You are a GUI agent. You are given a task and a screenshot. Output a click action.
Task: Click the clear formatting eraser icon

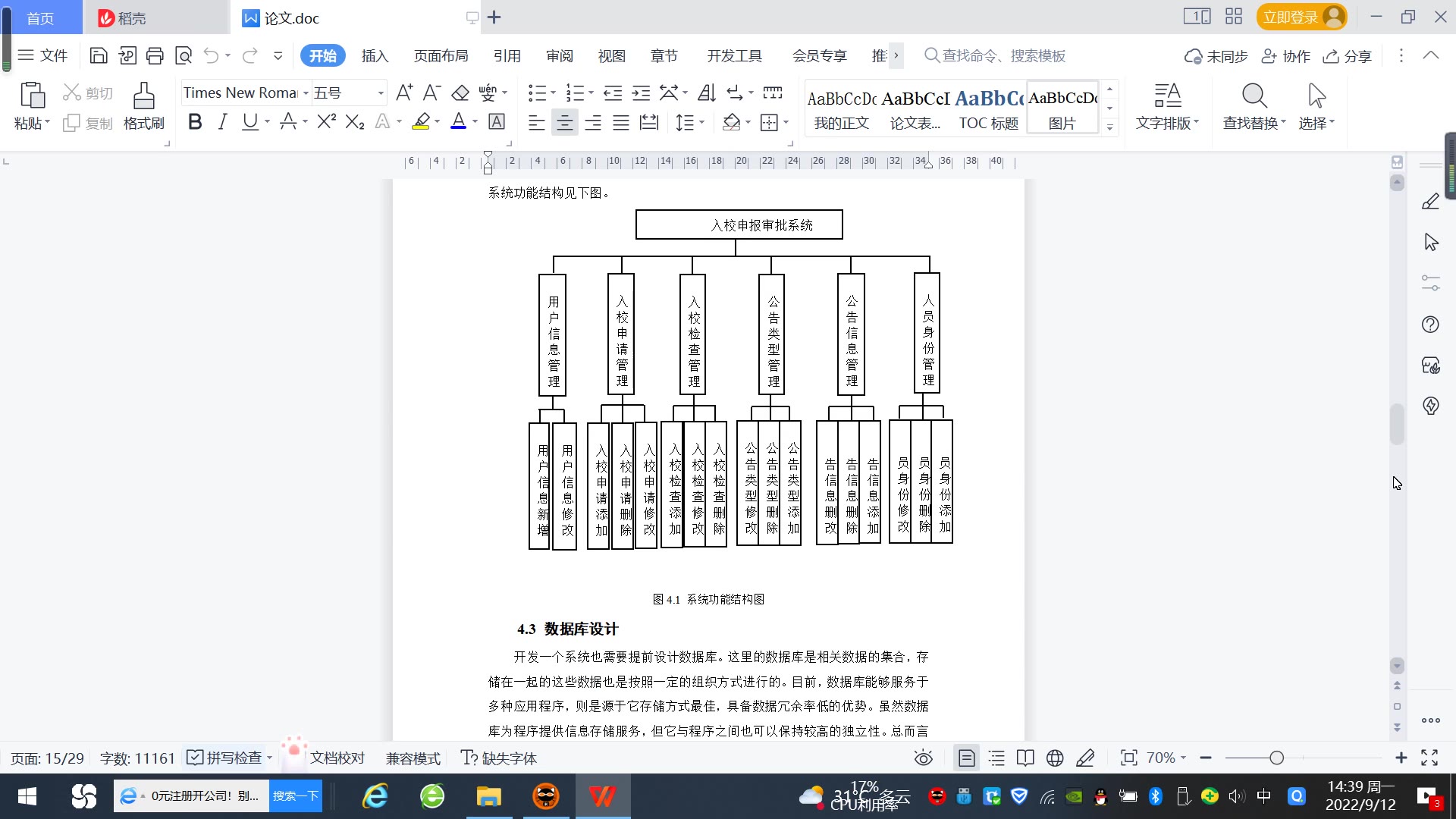[460, 93]
